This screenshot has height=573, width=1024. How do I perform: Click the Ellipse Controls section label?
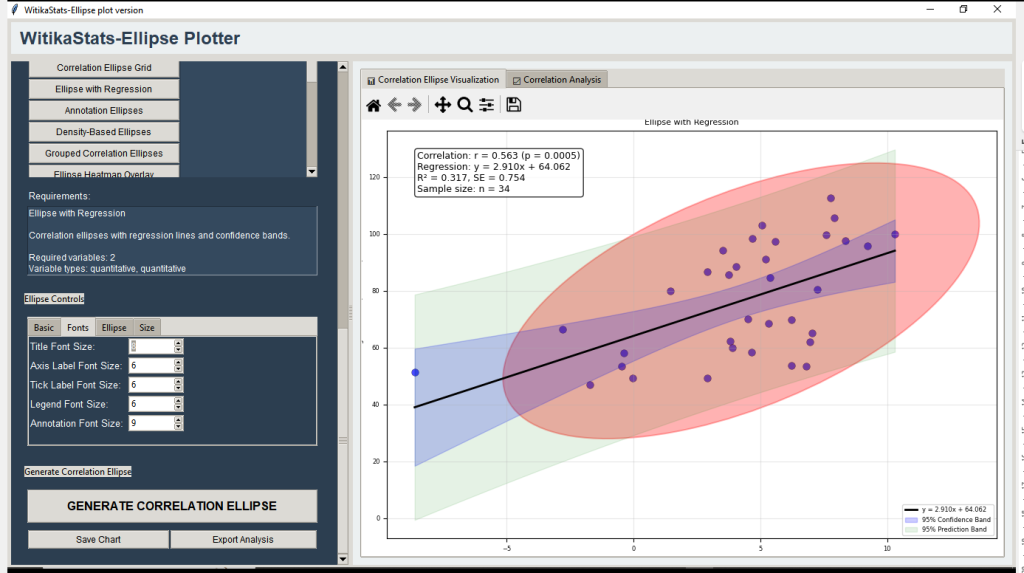click(54, 299)
